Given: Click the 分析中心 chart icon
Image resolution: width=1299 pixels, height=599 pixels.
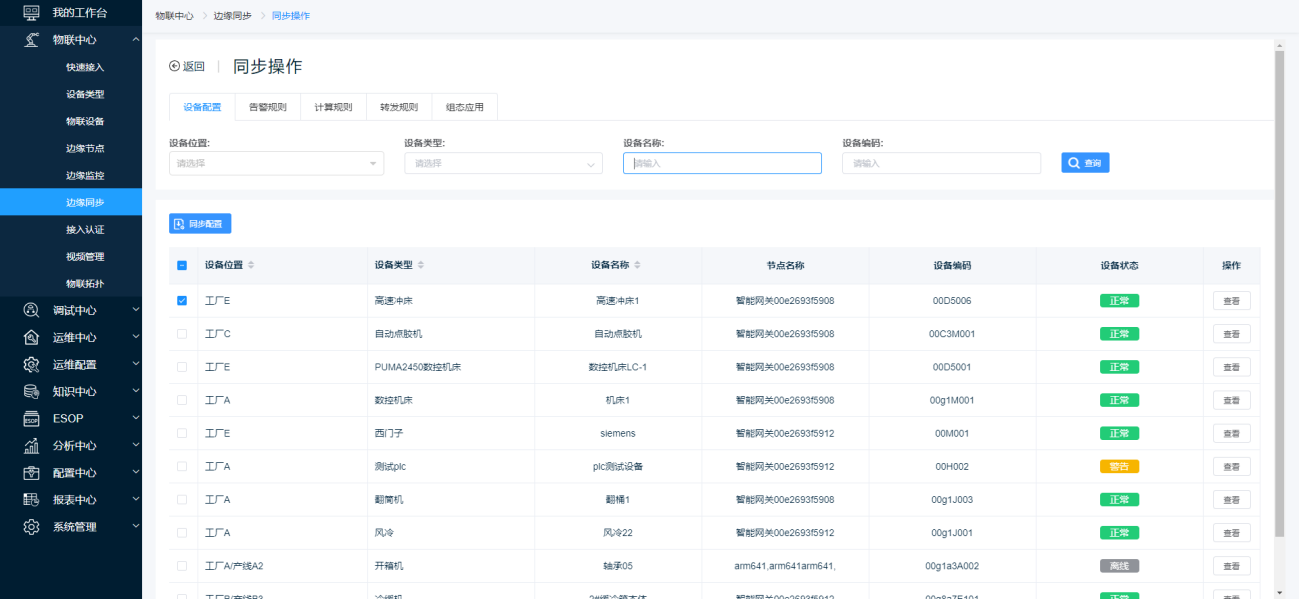Looking at the screenshot, I should [x=31, y=445].
